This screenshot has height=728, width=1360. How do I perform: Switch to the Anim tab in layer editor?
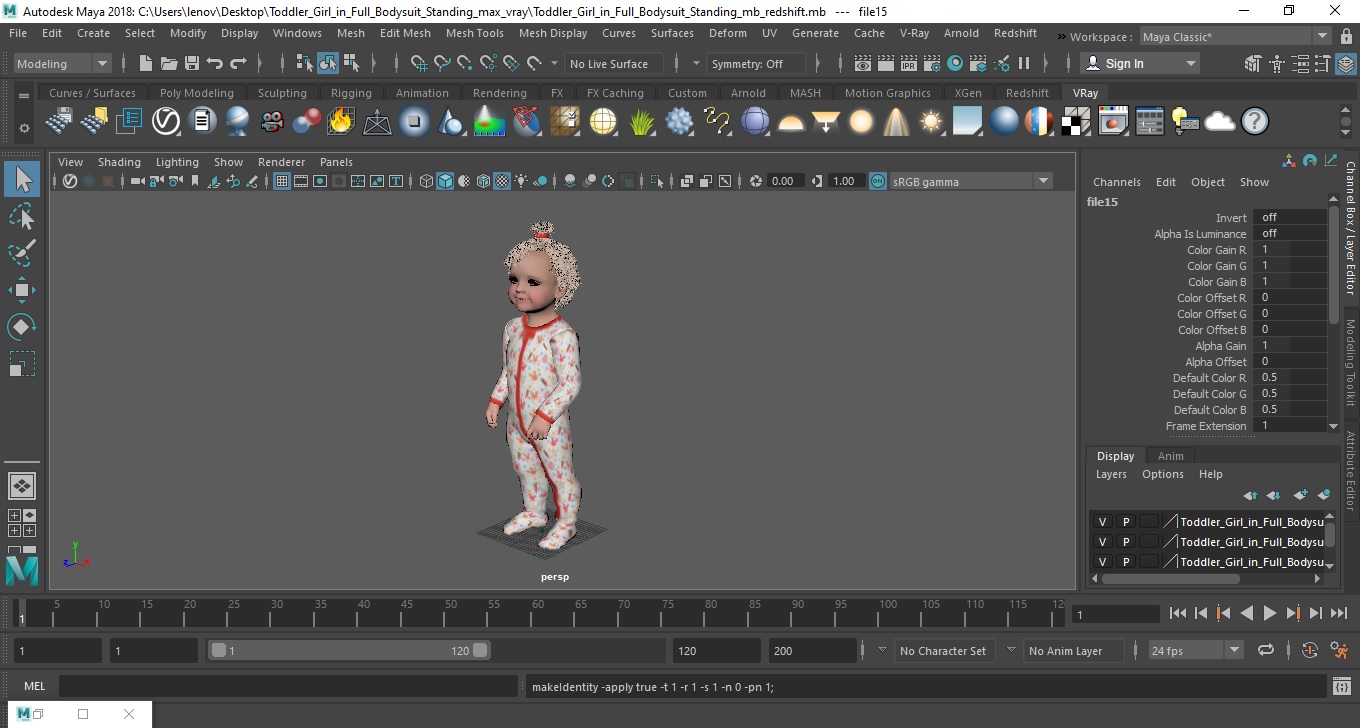1170,456
